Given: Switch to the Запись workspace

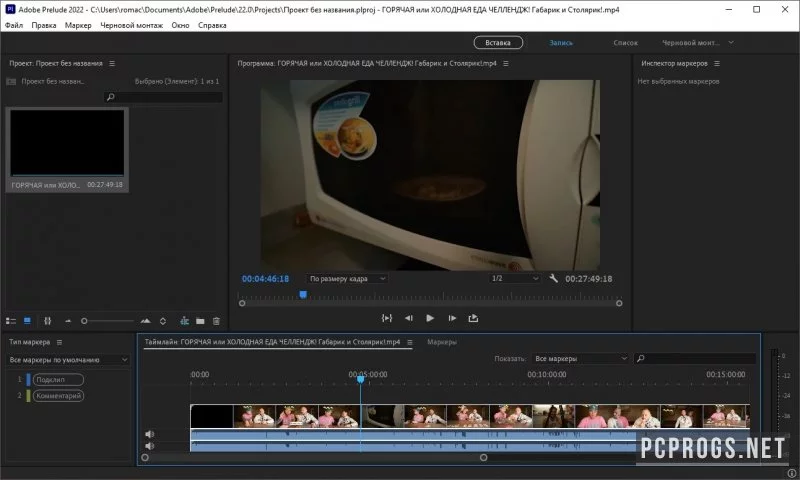Looking at the screenshot, I should coord(561,43).
